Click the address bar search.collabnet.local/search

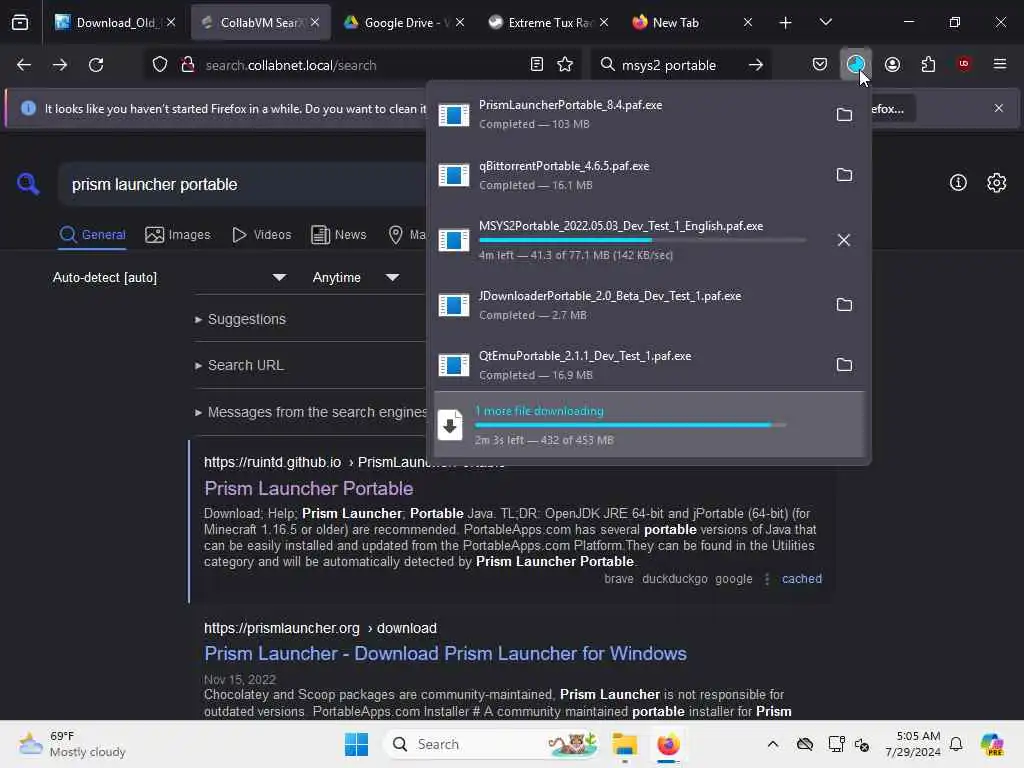[362, 65]
